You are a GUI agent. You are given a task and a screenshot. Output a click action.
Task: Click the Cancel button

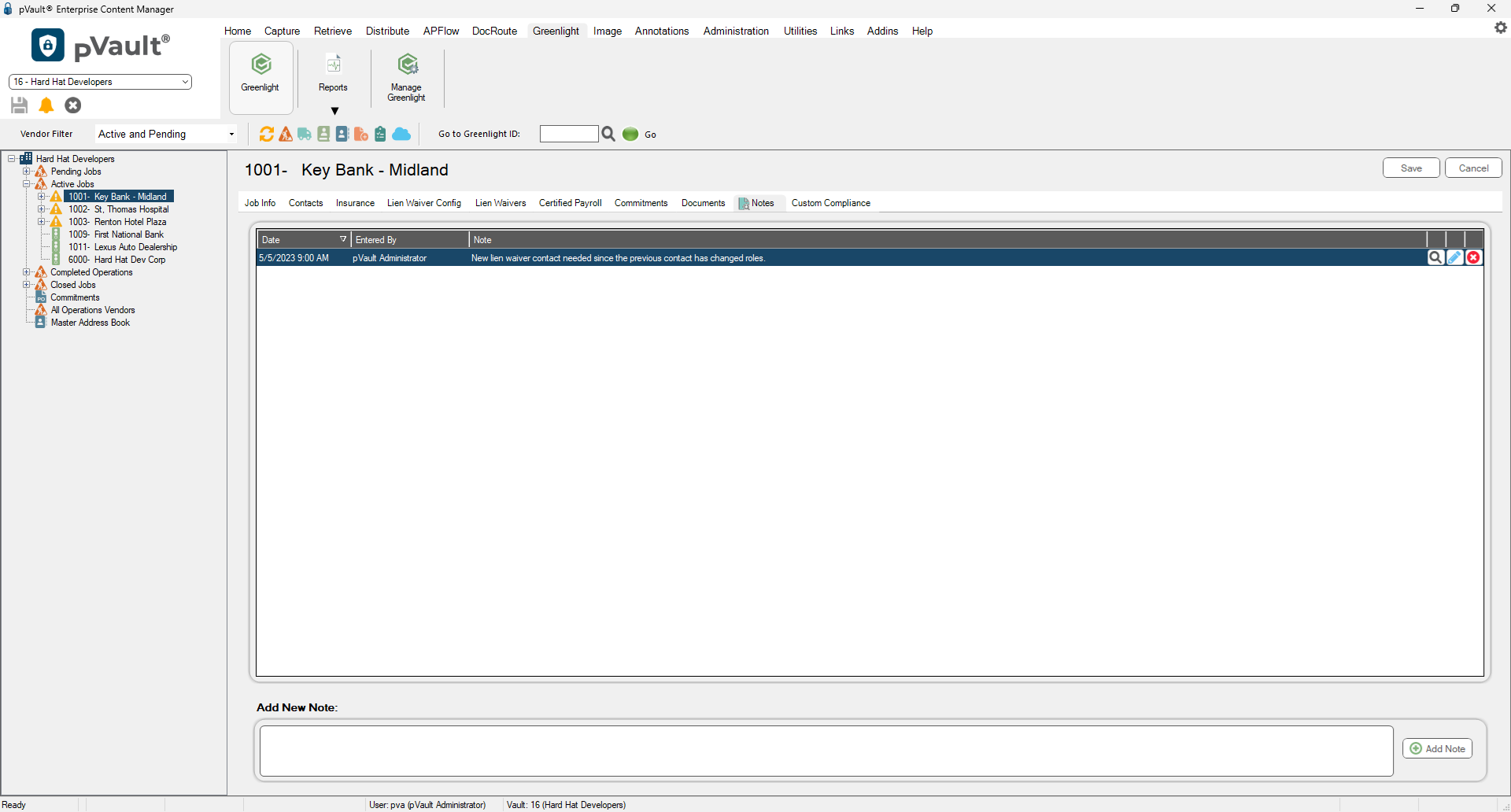pos(1473,168)
